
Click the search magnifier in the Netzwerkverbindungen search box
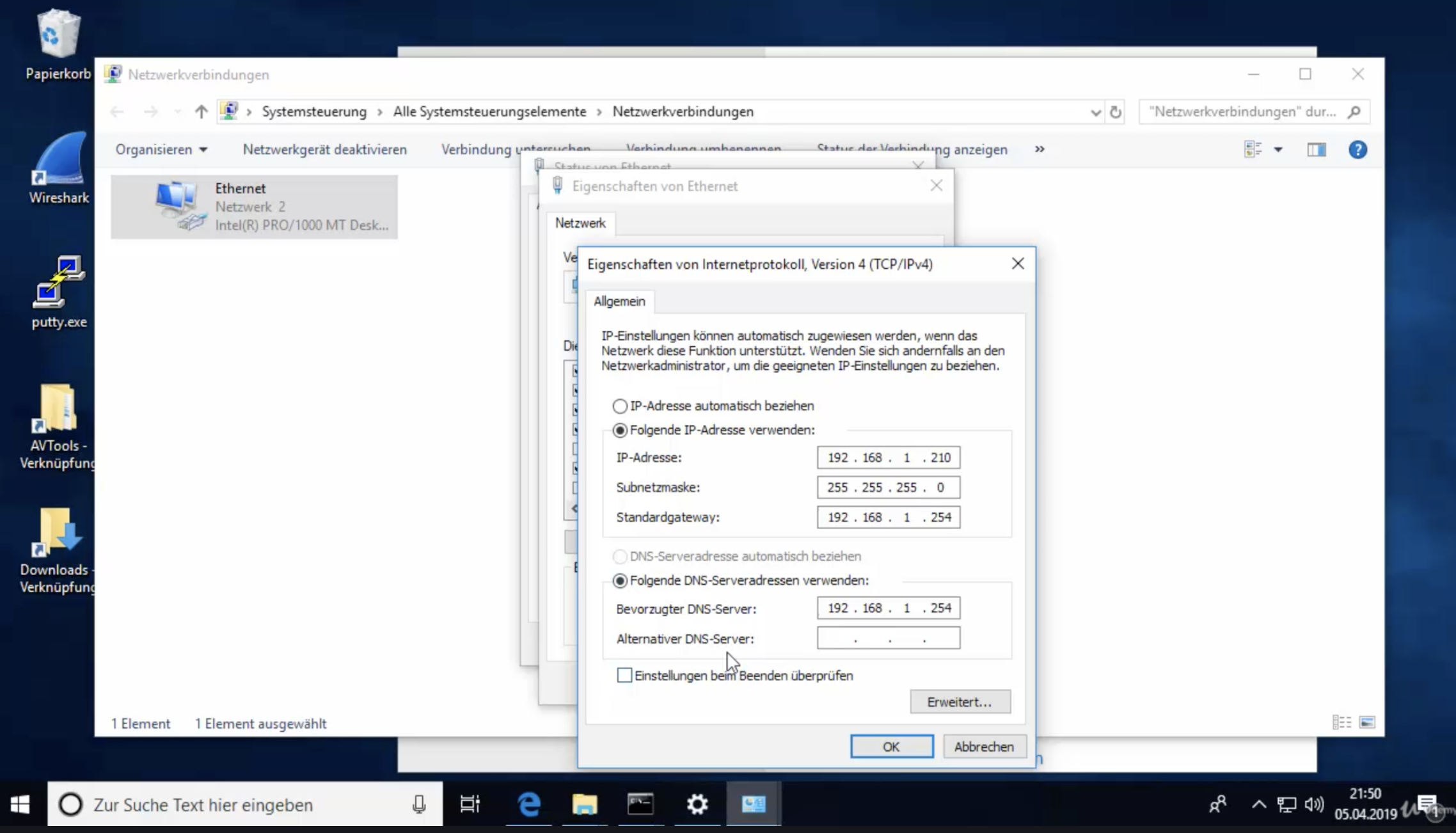coord(1354,112)
